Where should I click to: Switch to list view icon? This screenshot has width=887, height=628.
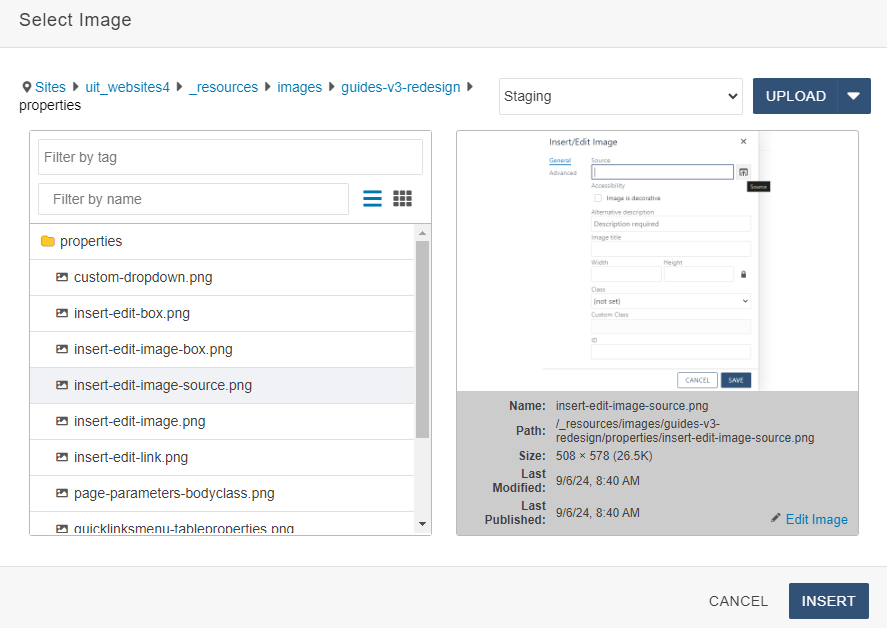pyautogui.click(x=372, y=199)
